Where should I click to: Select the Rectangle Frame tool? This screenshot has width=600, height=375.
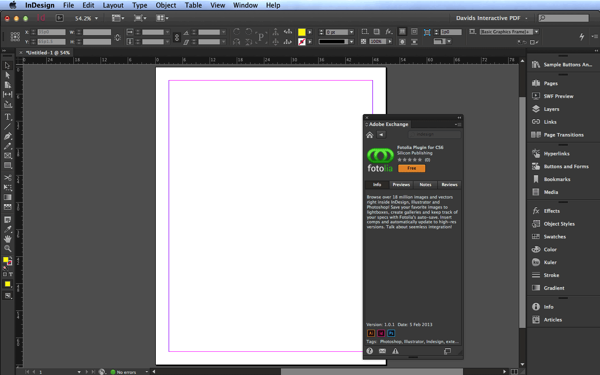(x=7, y=156)
